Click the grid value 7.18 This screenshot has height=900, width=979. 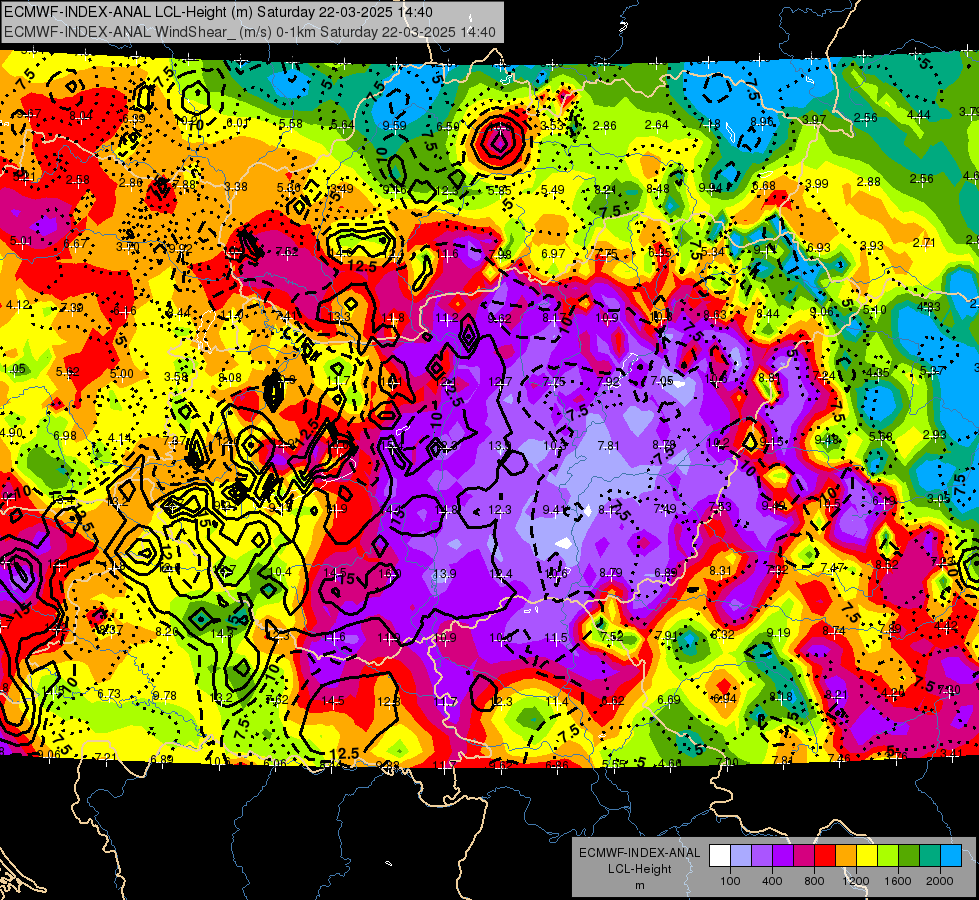click(x=709, y=124)
